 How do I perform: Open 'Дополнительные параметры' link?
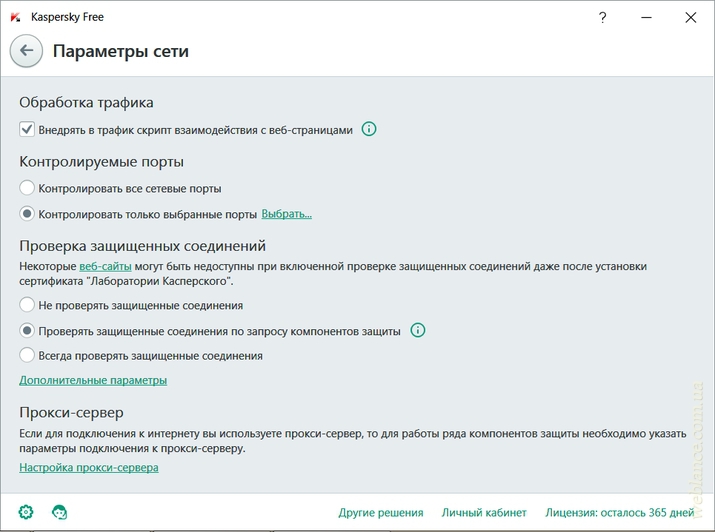tap(93, 380)
